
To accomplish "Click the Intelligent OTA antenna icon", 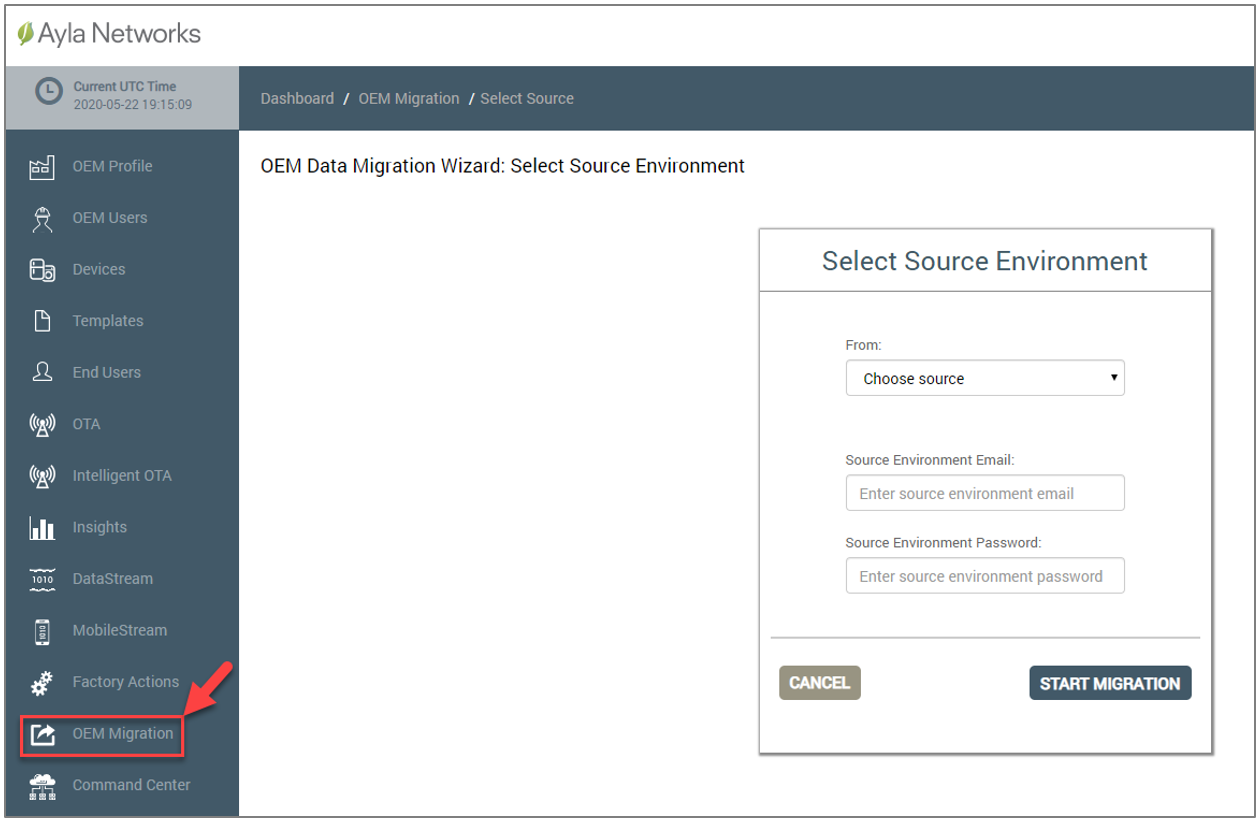I will (x=42, y=476).
